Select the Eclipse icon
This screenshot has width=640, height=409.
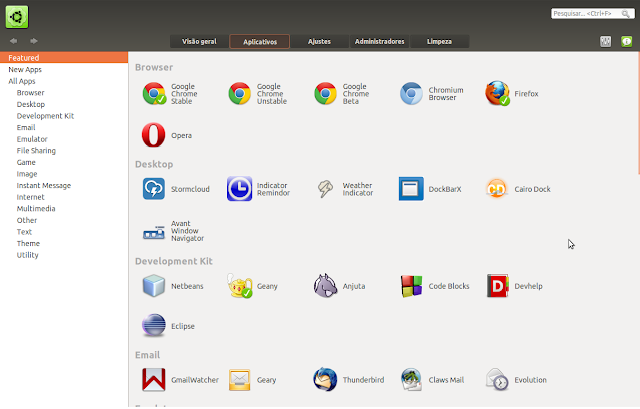154,325
